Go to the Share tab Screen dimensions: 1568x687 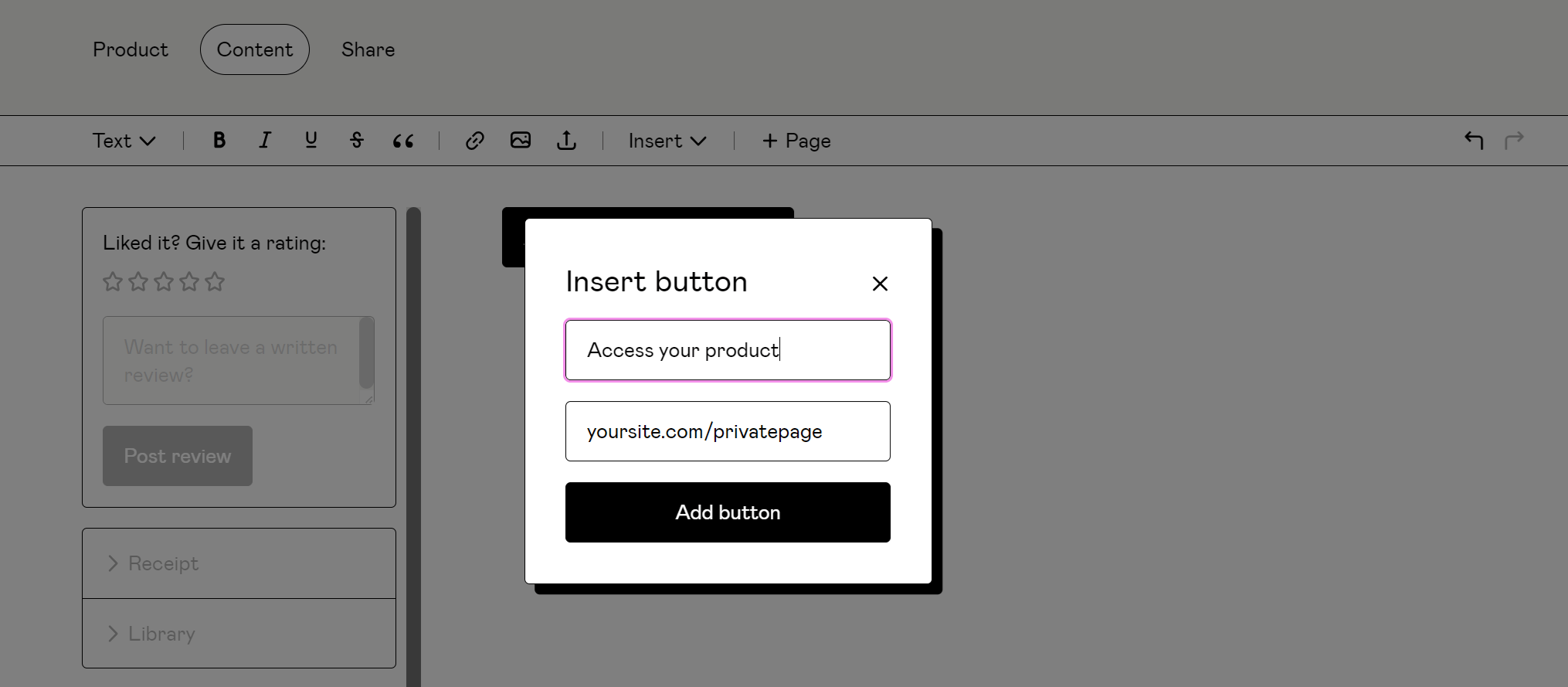point(368,49)
